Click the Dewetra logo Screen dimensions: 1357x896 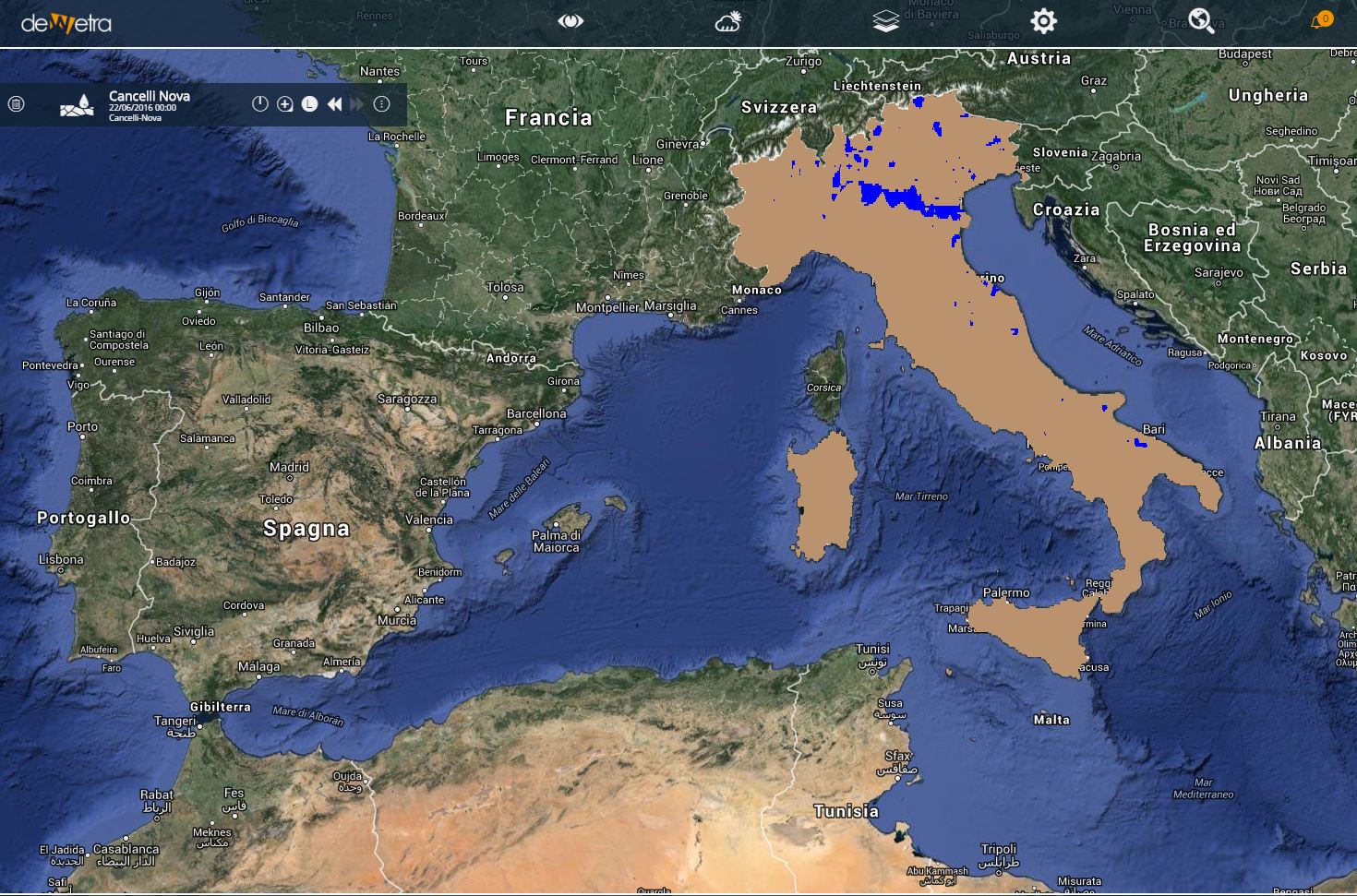(x=66, y=23)
